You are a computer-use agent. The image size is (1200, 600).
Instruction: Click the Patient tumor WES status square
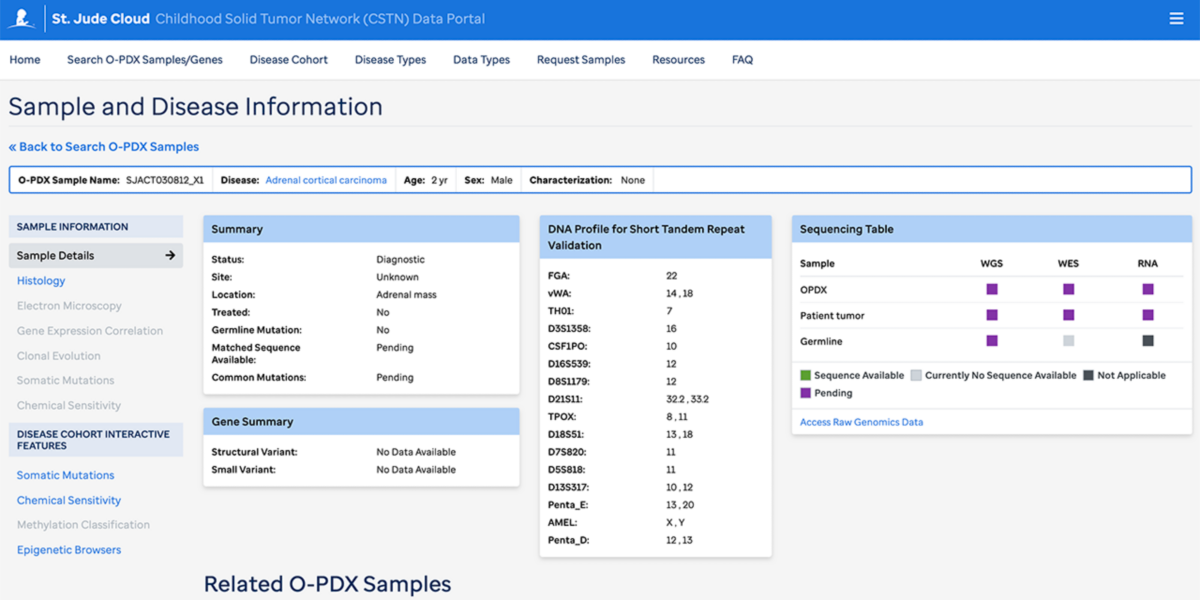point(1069,315)
